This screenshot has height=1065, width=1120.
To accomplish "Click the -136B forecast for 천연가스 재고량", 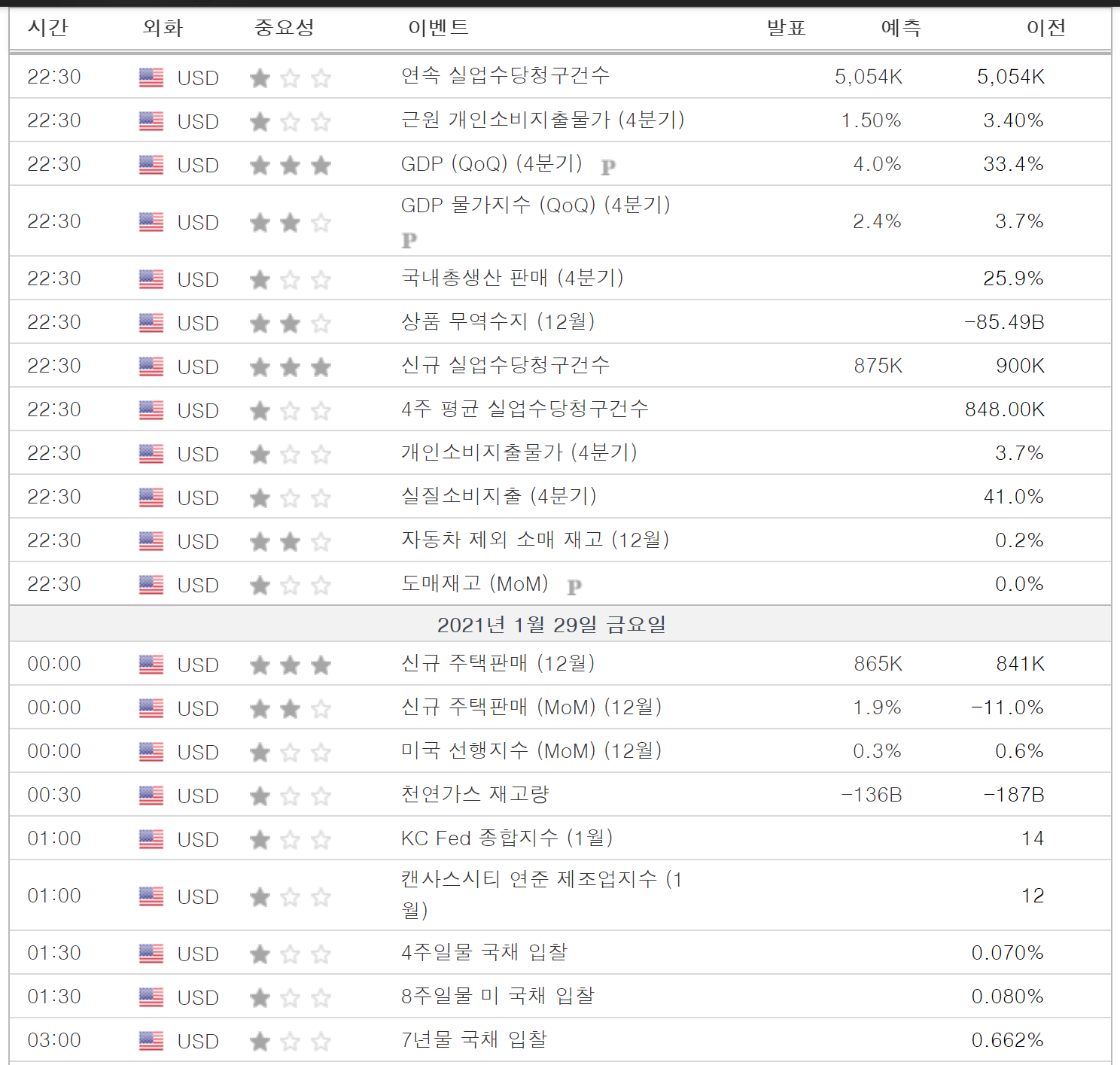I will [872, 795].
